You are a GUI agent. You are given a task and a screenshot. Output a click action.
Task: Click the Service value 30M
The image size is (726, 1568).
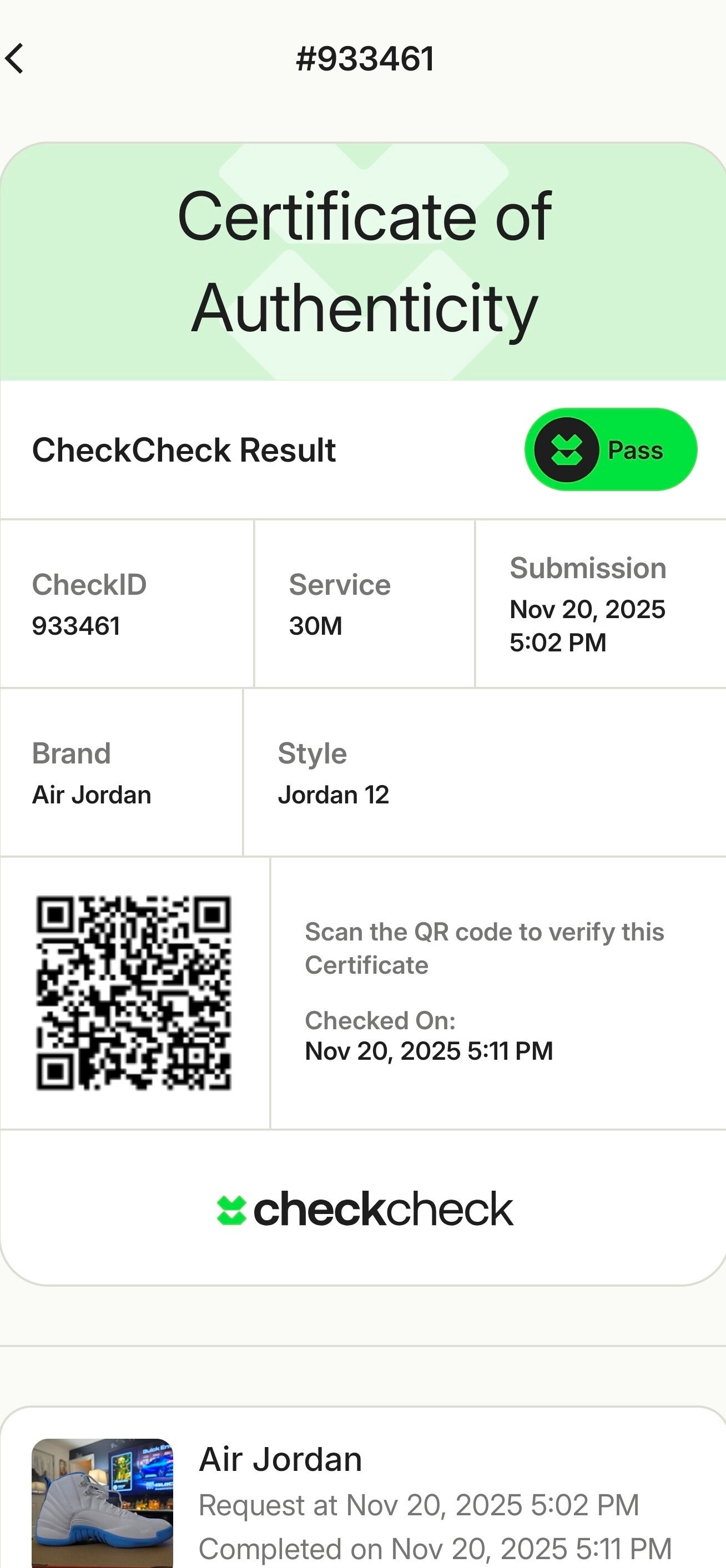(x=315, y=626)
